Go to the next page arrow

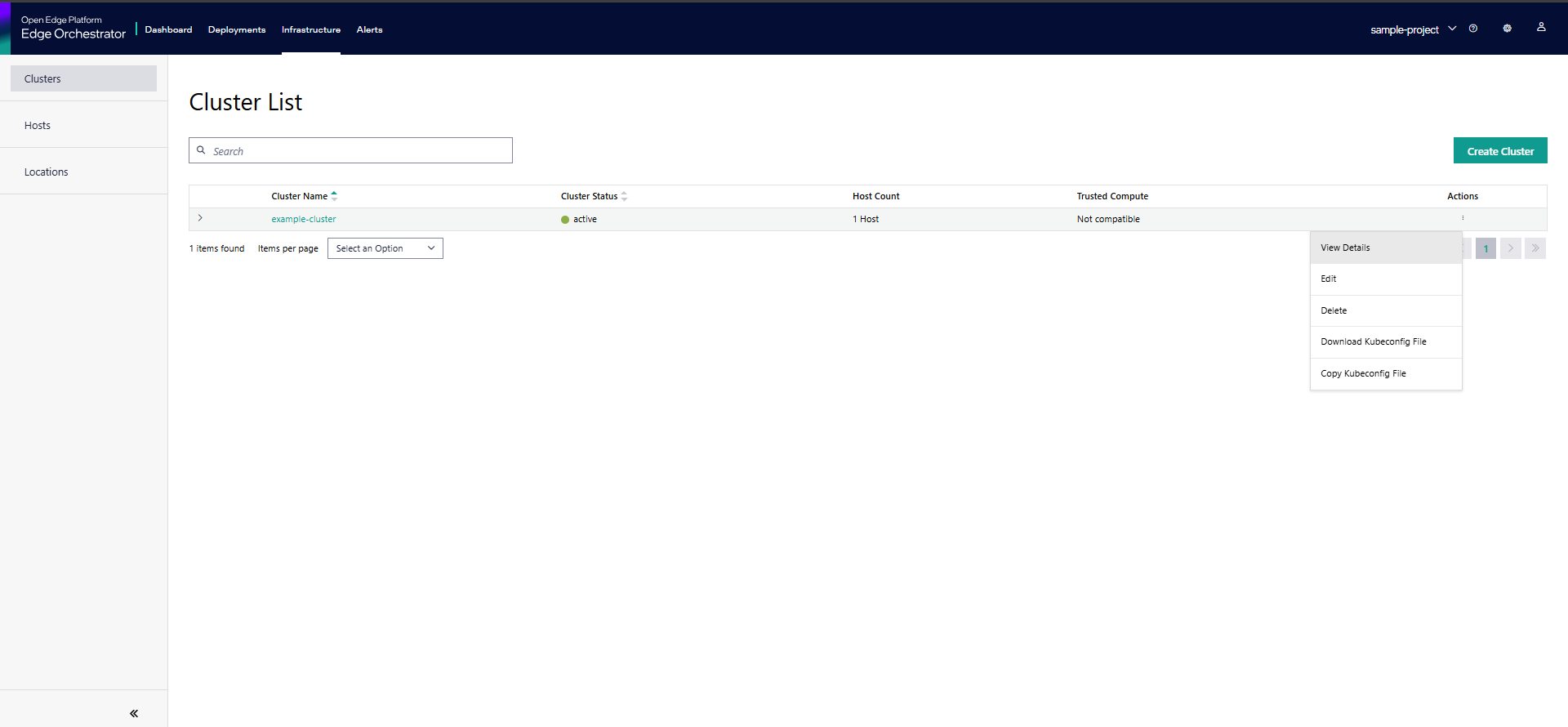(1510, 248)
